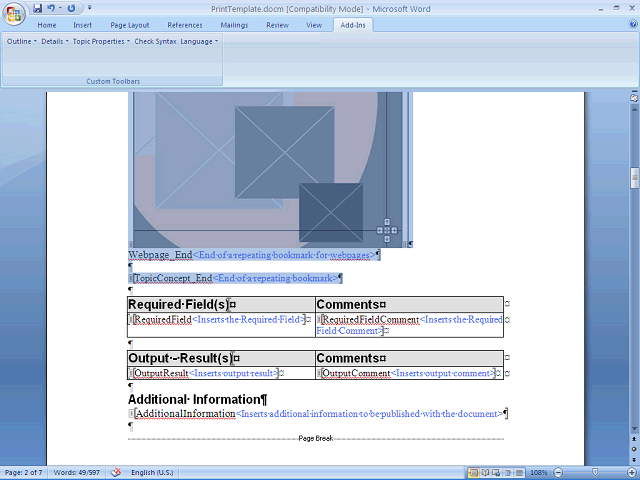Run Check Syntax
640x480 pixels.
(x=155, y=41)
